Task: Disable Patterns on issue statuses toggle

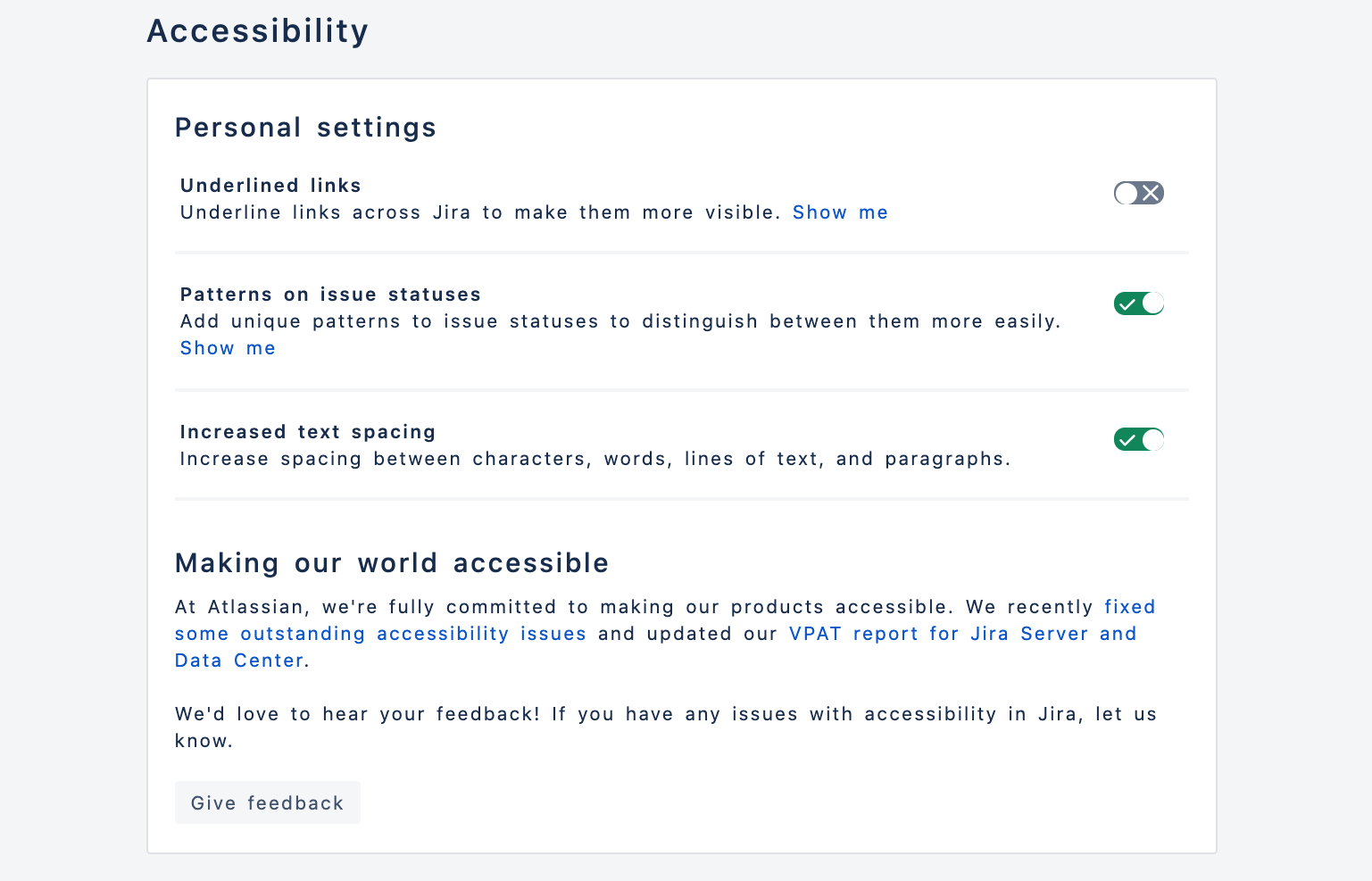Action: point(1138,303)
